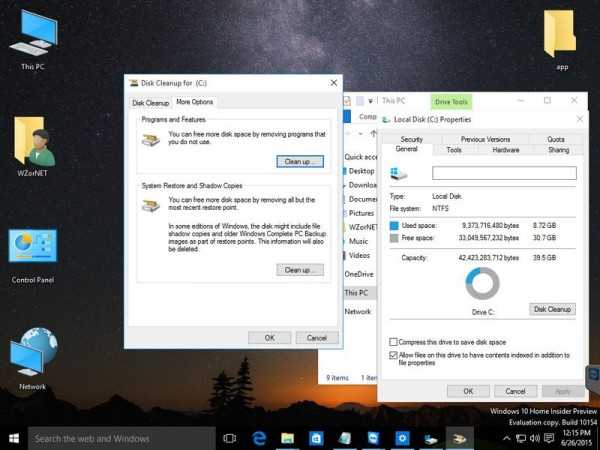Open the Drive Tools ribbon tab
The image size is (600, 450).
[x=451, y=101]
